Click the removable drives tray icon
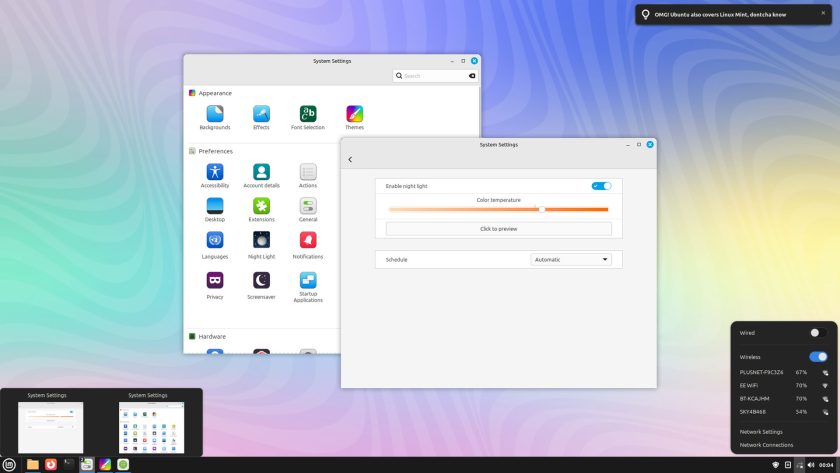The width and height of the screenshot is (840, 473). point(788,465)
